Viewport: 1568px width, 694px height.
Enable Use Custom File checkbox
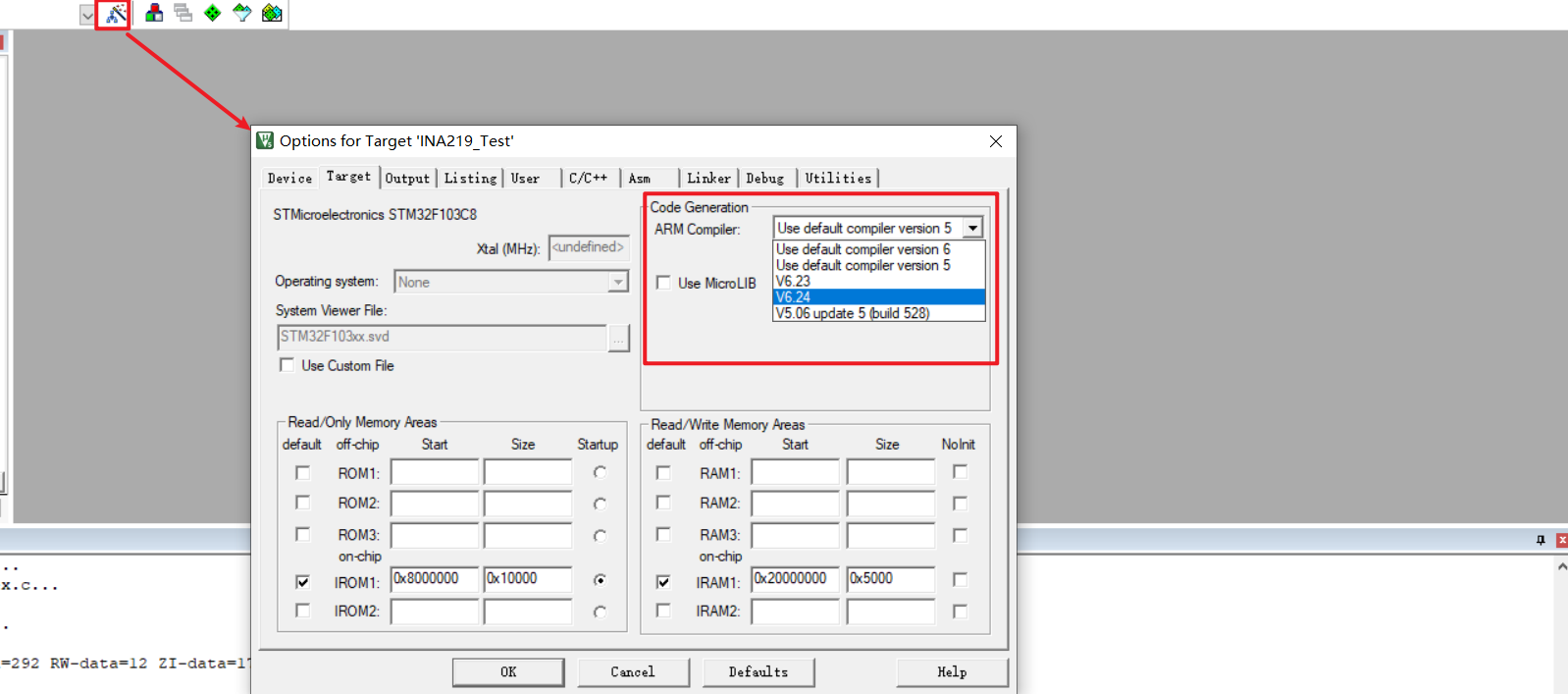click(x=287, y=365)
